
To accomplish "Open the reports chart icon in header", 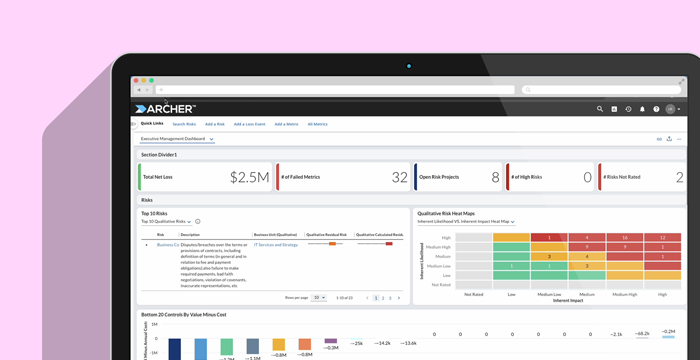I will [x=614, y=109].
